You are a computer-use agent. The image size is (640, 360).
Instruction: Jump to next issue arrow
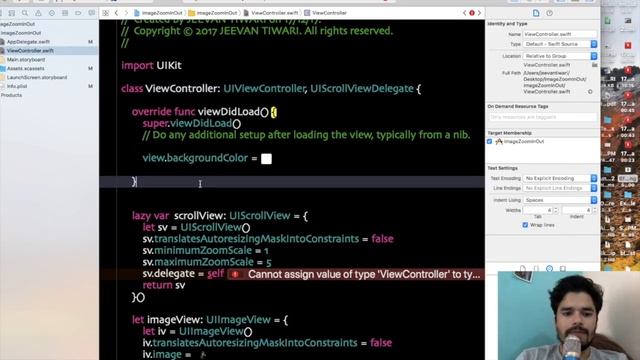(x=479, y=13)
